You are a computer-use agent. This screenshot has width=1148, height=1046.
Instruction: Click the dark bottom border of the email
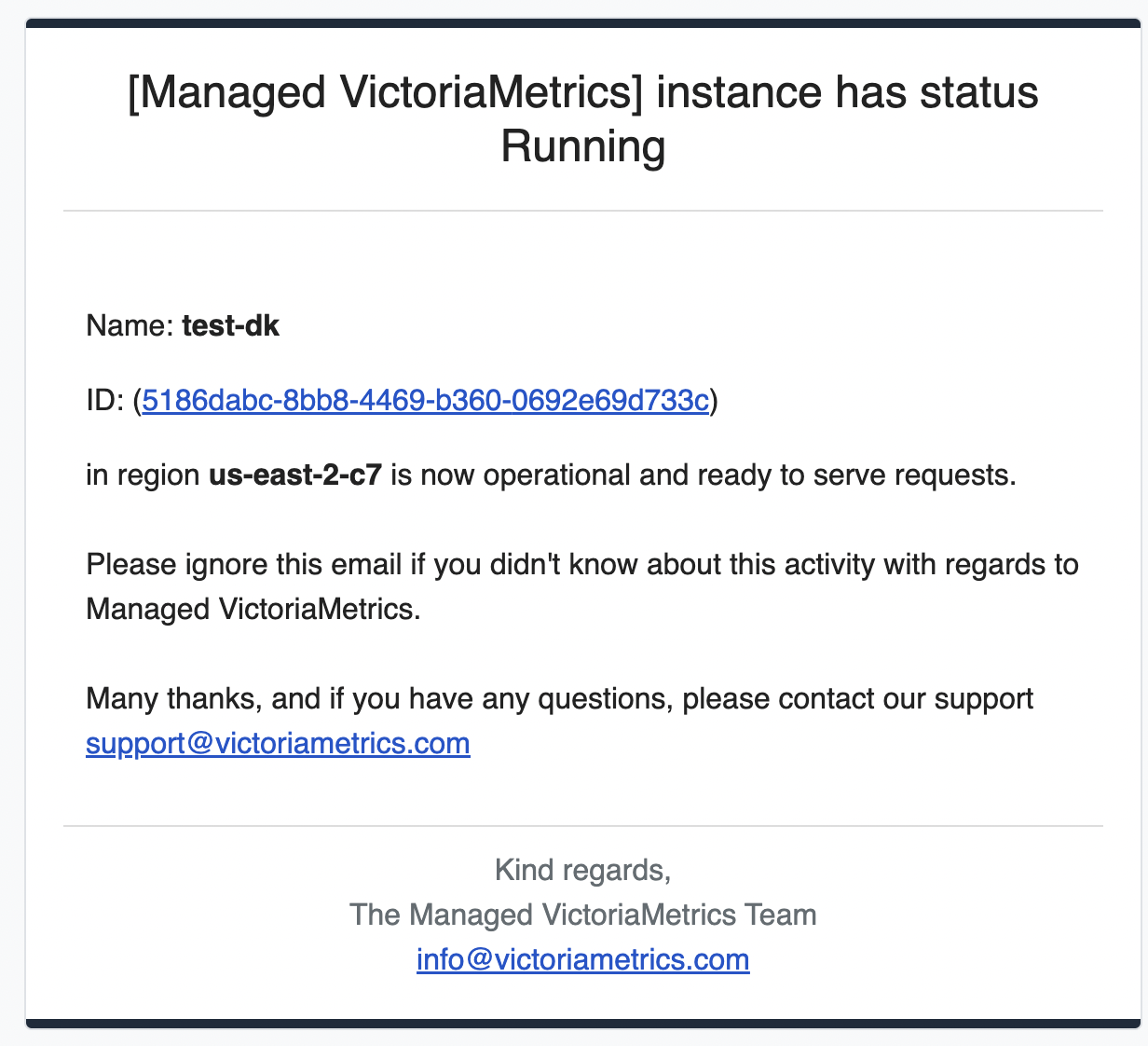pyautogui.click(x=583, y=1024)
